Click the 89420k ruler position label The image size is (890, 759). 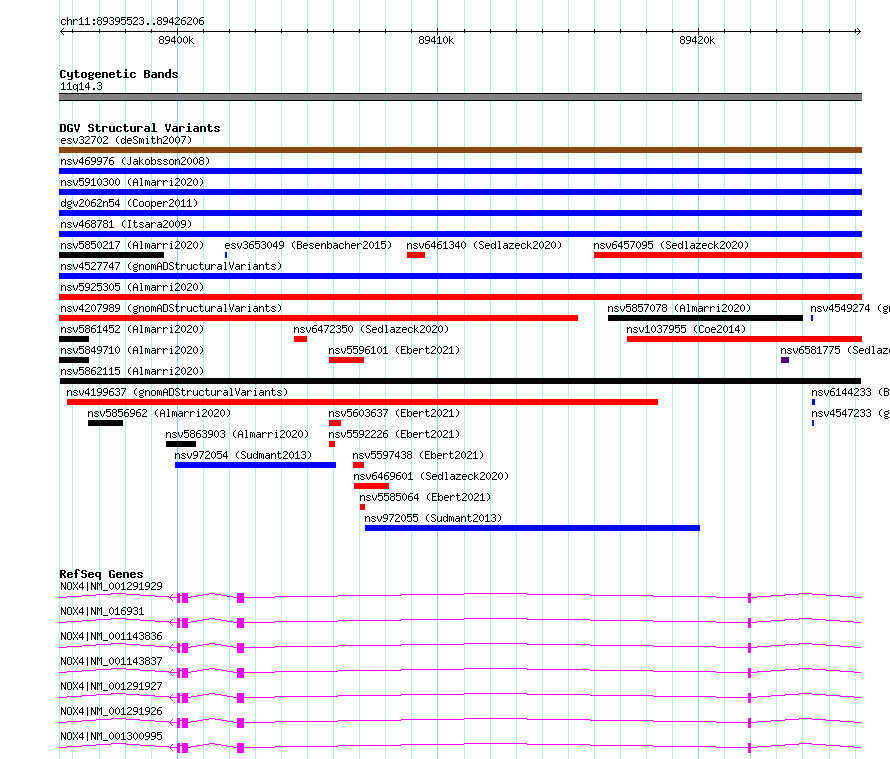pos(697,40)
